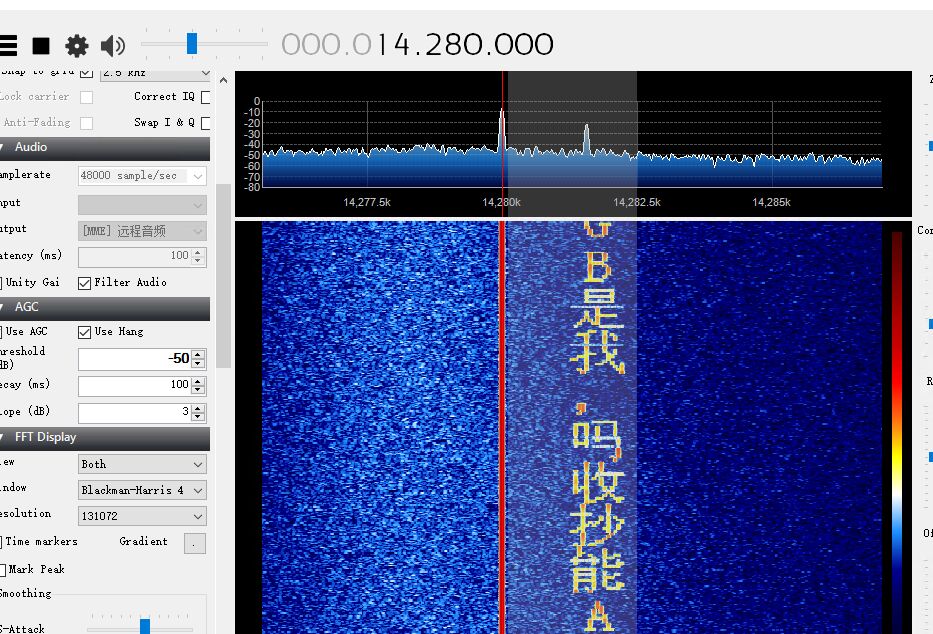Viewport: 933px width, 634px height.
Task: Click the 14,285k frequency axis label
Action: pyautogui.click(x=771, y=202)
